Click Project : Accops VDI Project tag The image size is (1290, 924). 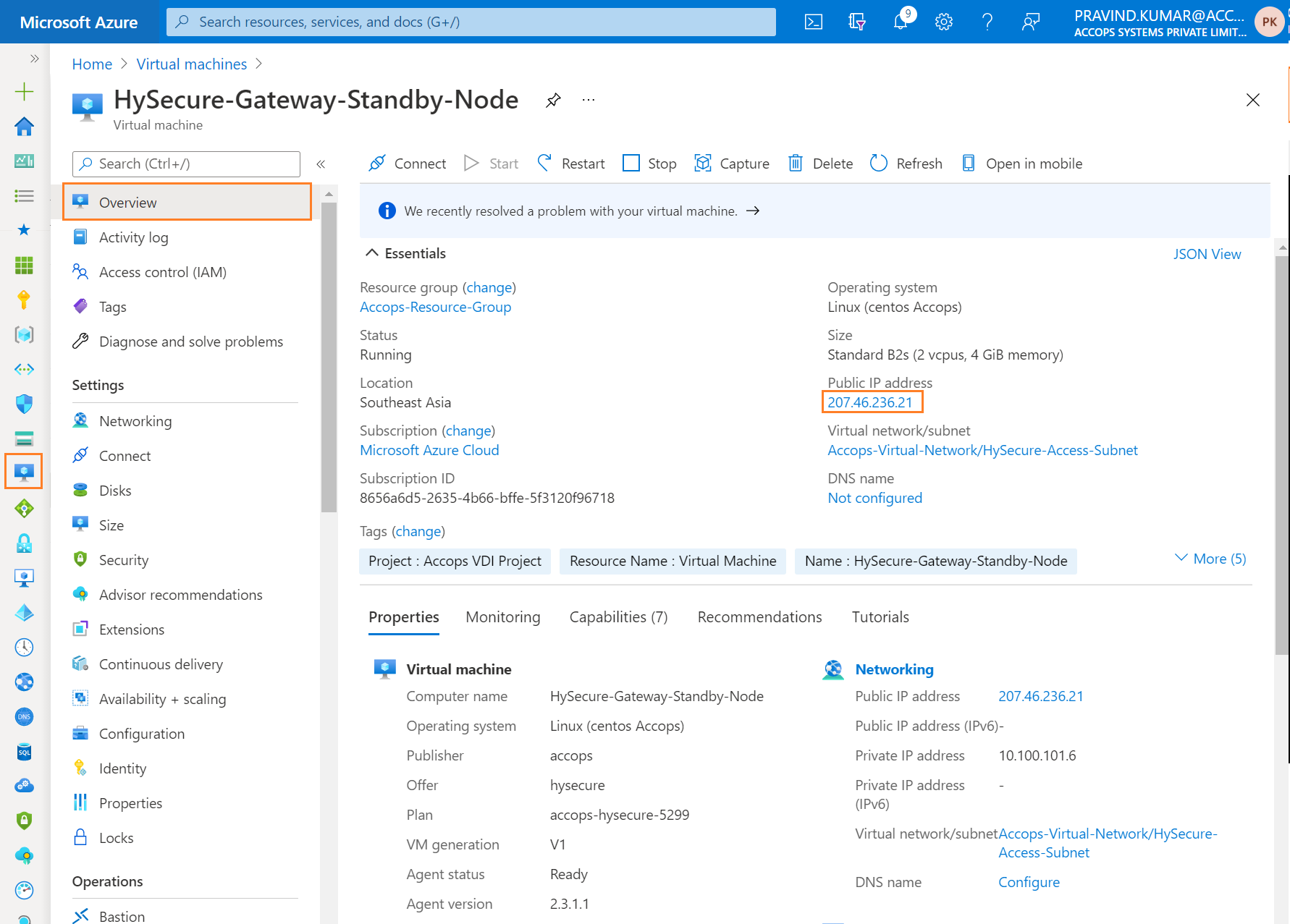[455, 561]
